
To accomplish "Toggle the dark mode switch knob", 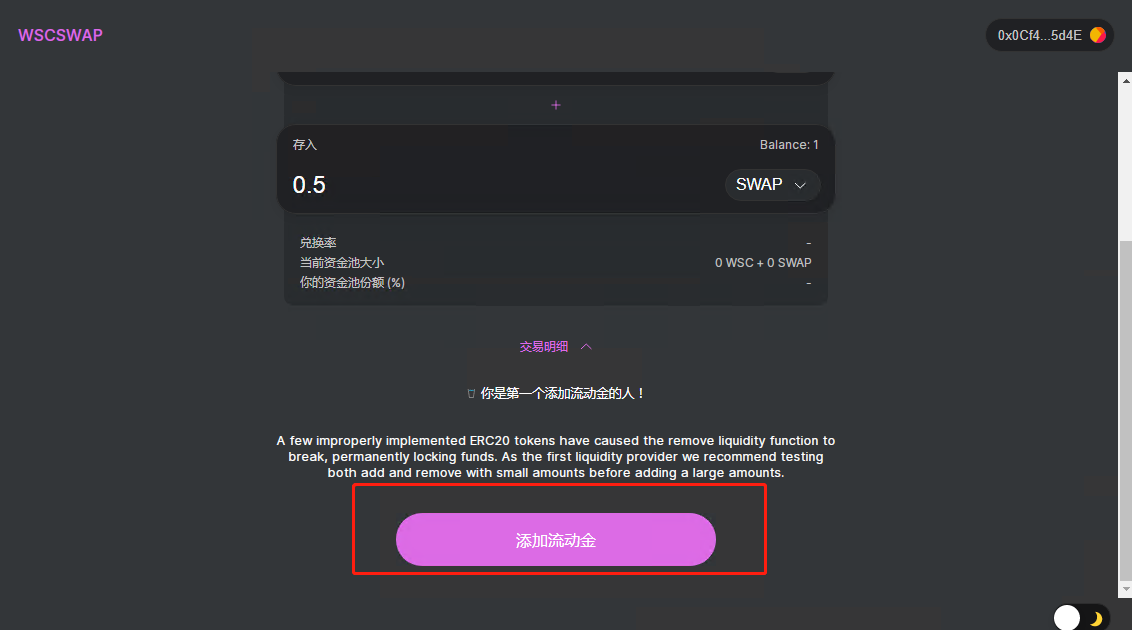I will [x=1067, y=618].
